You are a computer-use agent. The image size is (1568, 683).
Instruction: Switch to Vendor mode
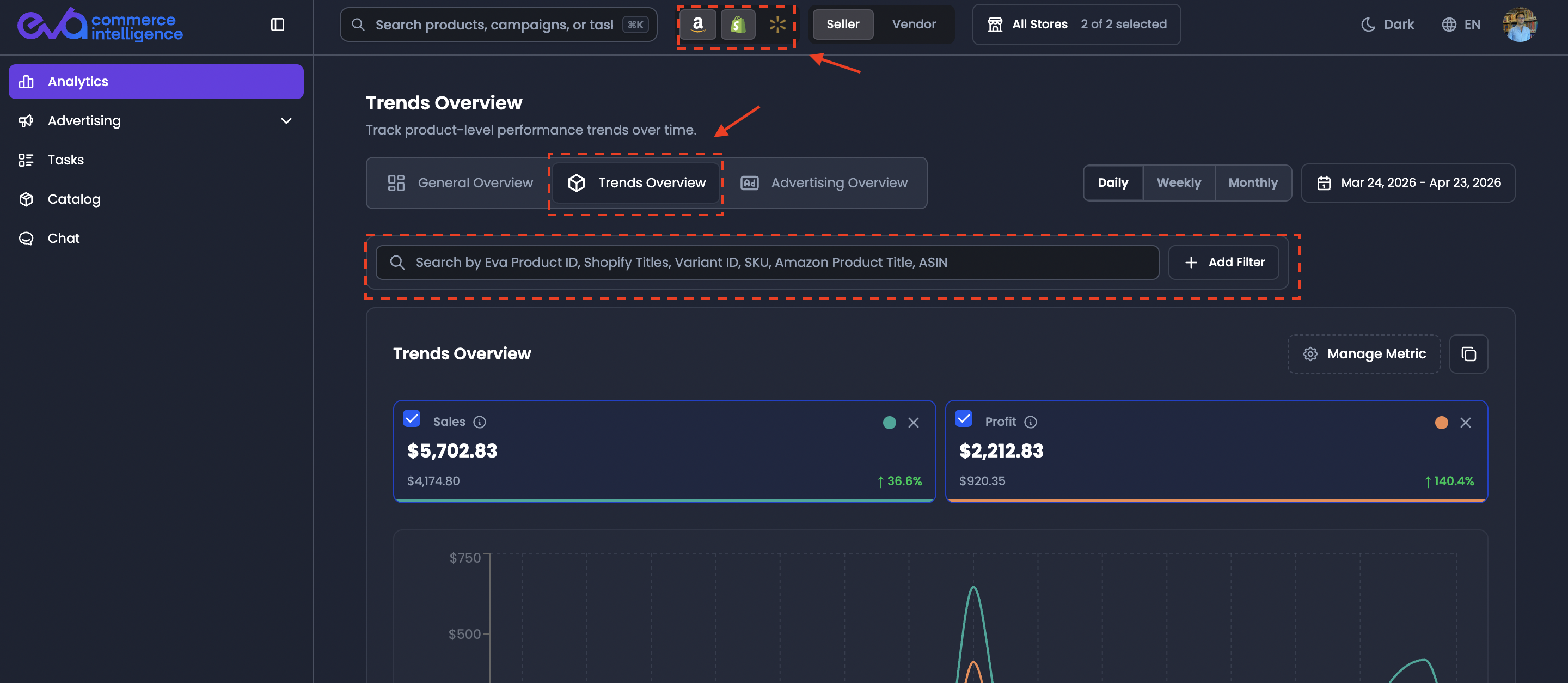[x=914, y=25]
